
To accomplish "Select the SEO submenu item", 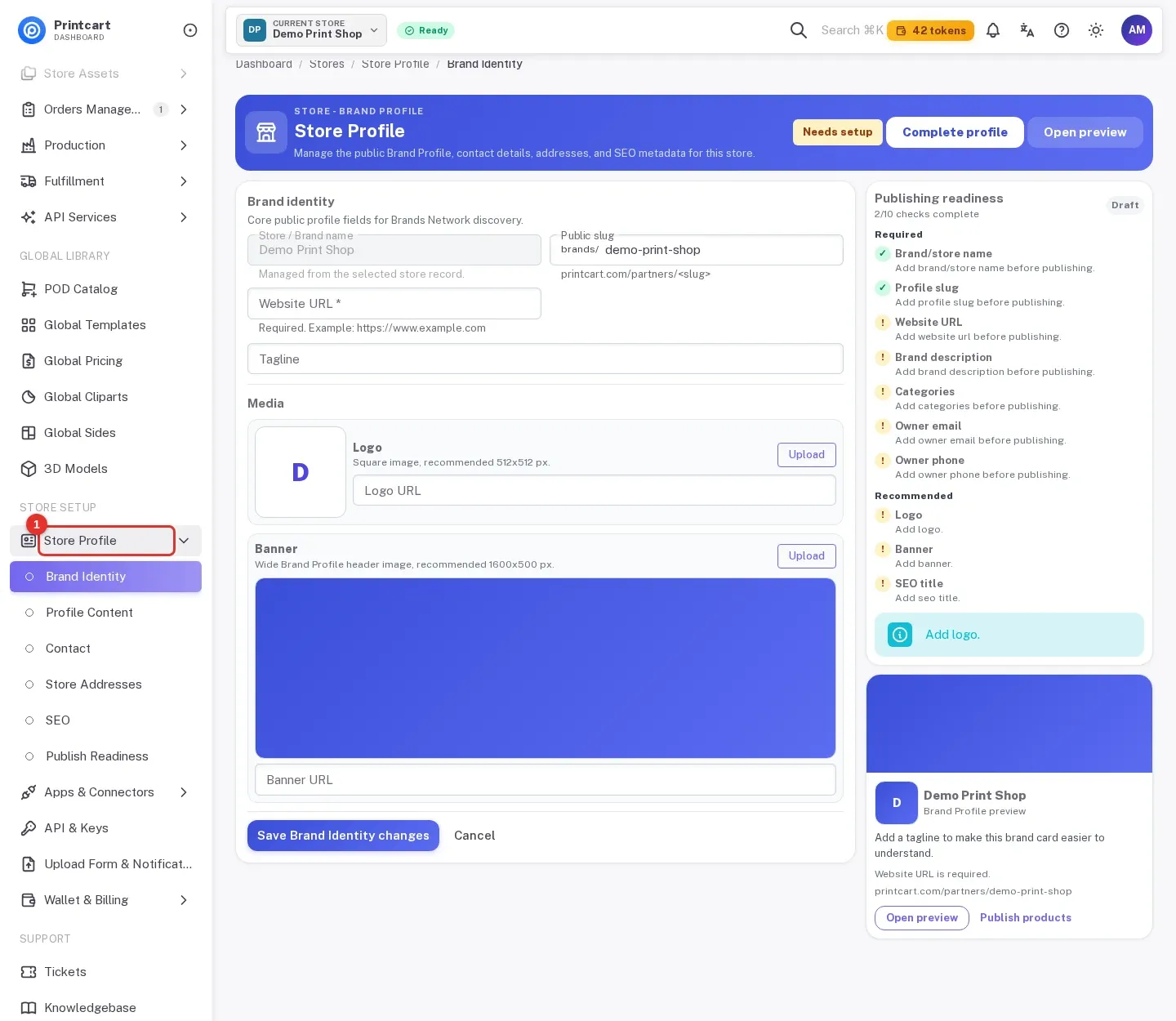I will (106, 720).
